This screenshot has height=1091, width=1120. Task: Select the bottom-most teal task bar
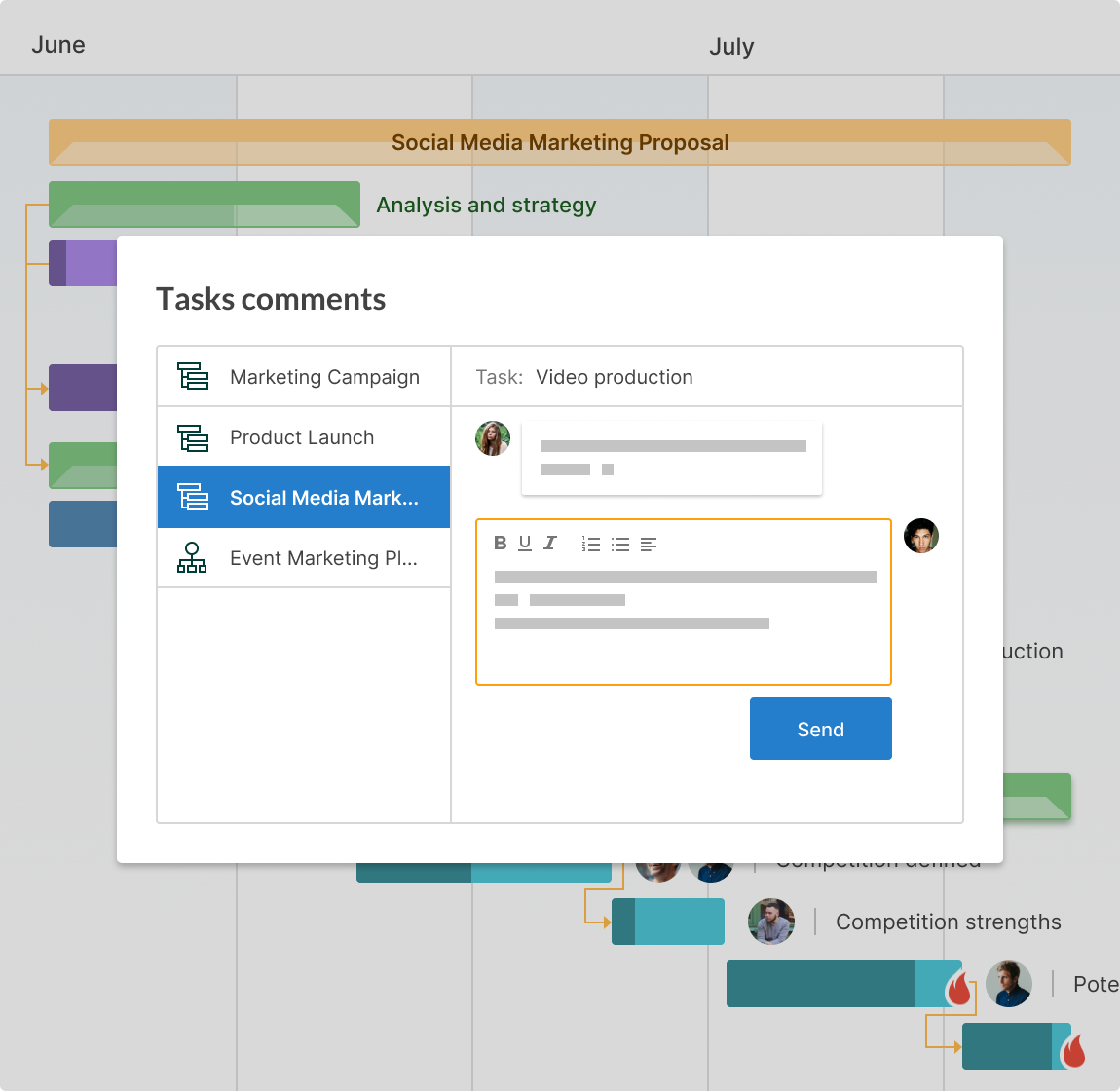(x=1017, y=1046)
